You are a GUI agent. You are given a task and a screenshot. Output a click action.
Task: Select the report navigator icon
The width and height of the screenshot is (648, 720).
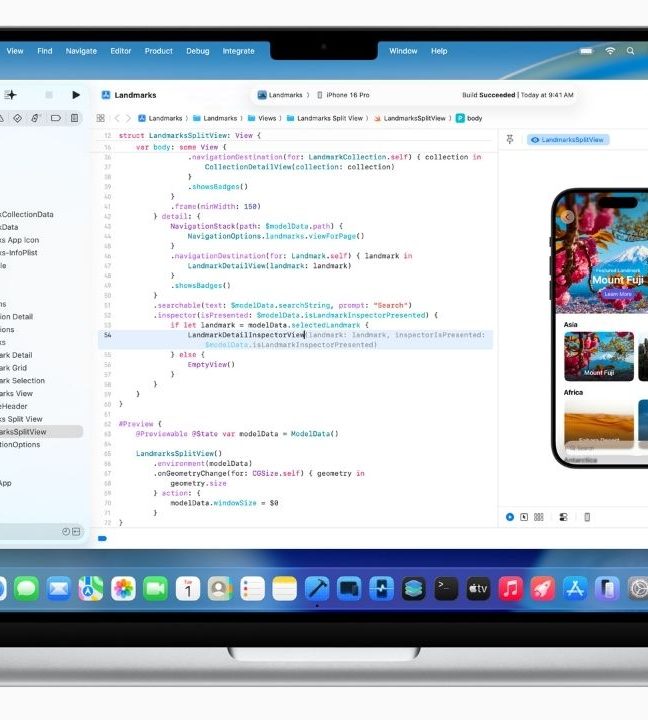[74, 118]
